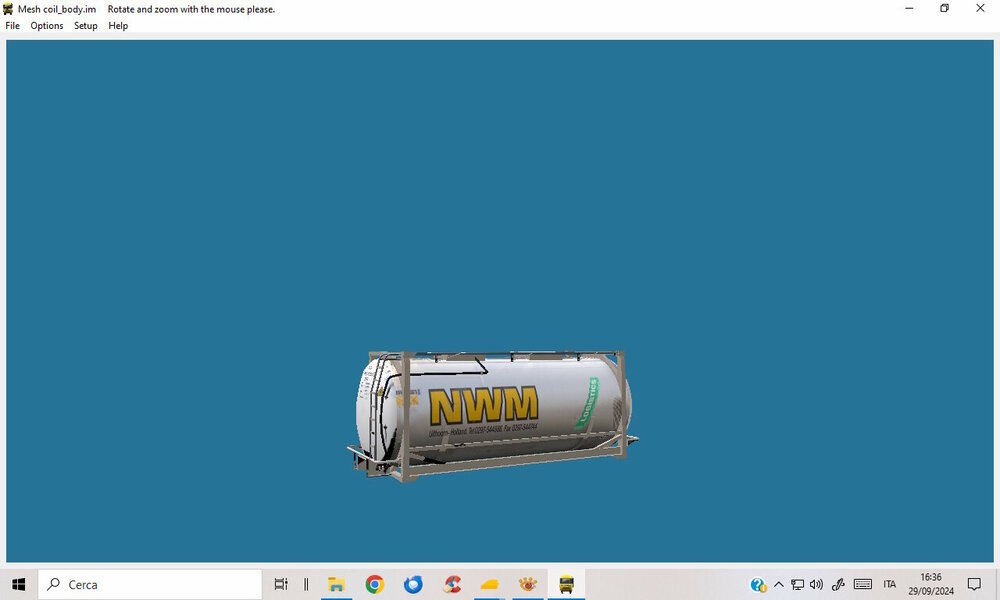The width and height of the screenshot is (1000, 600).
Task: Click the Get Help tray icon
Action: point(758,585)
